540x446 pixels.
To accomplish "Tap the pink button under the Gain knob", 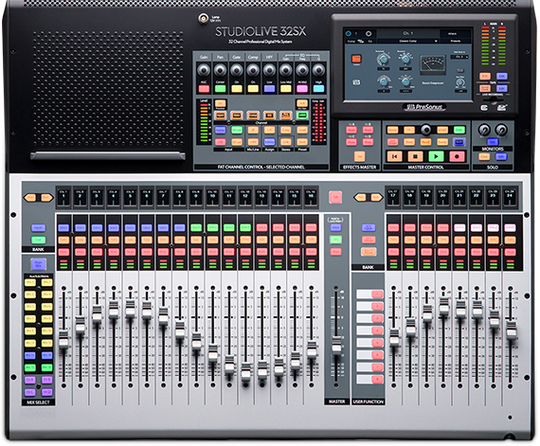I will click(204, 89).
